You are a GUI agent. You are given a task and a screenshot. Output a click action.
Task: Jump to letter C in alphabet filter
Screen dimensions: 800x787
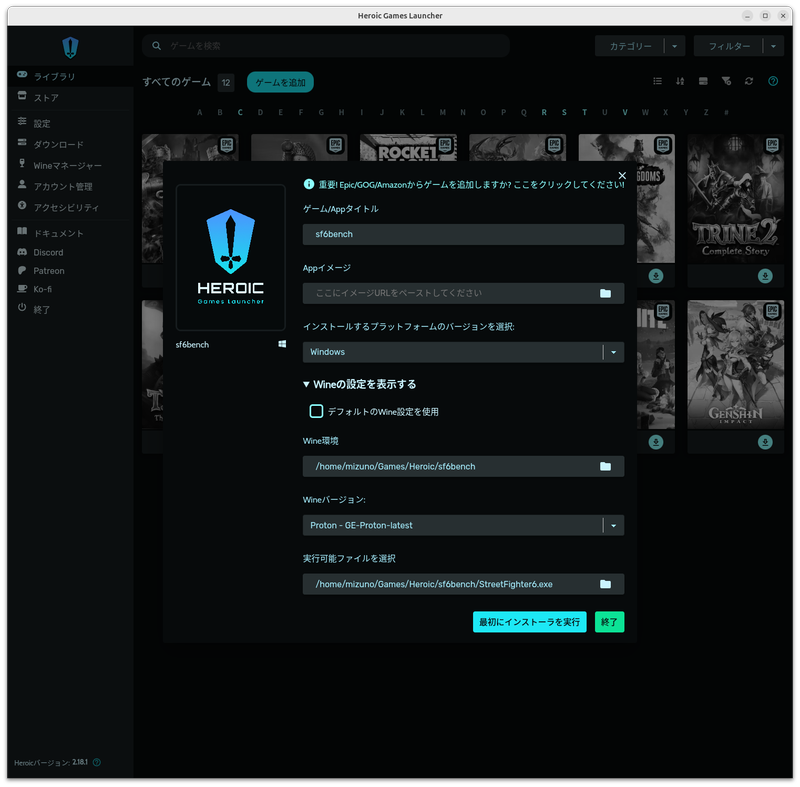click(240, 112)
